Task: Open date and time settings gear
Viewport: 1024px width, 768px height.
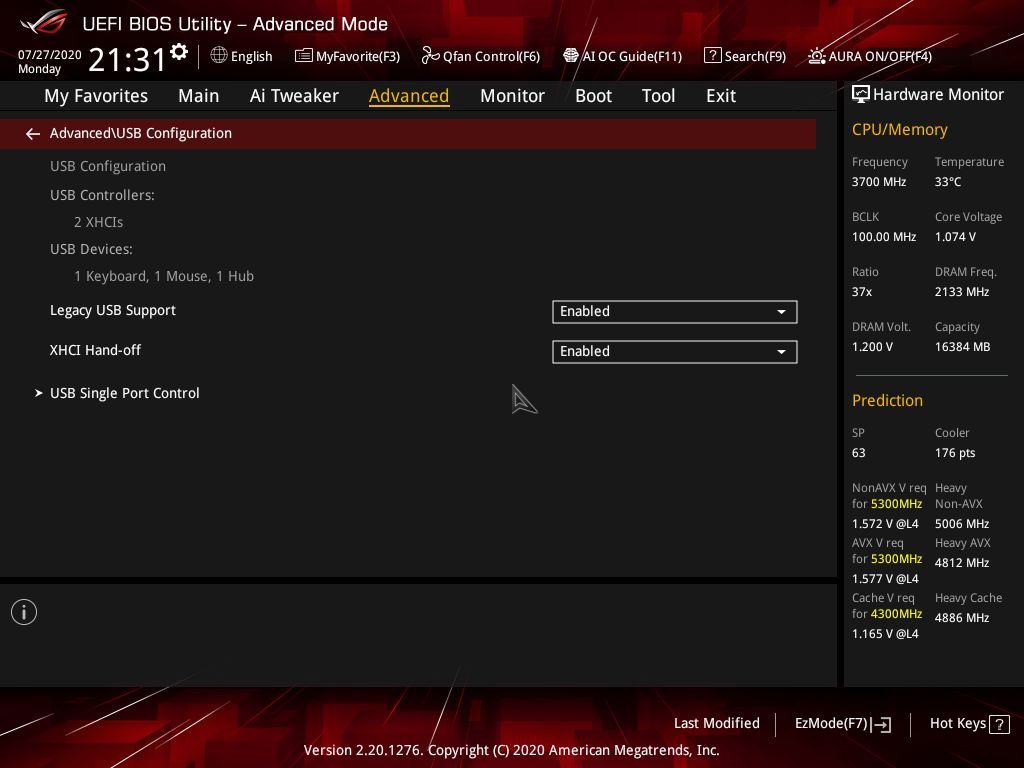Action: click(x=179, y=52)
